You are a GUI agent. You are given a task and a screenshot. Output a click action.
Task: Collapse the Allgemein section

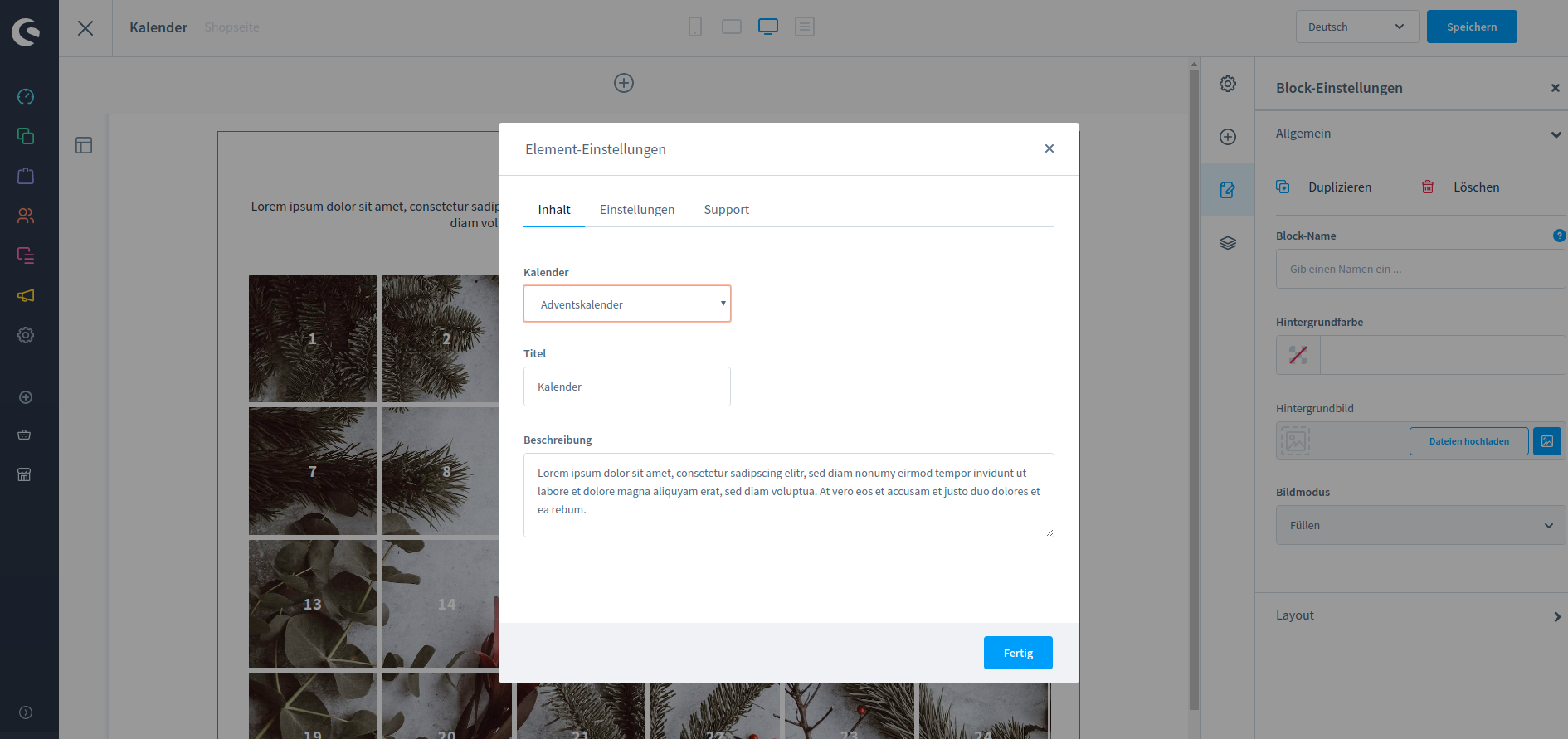click(1556, 134)
